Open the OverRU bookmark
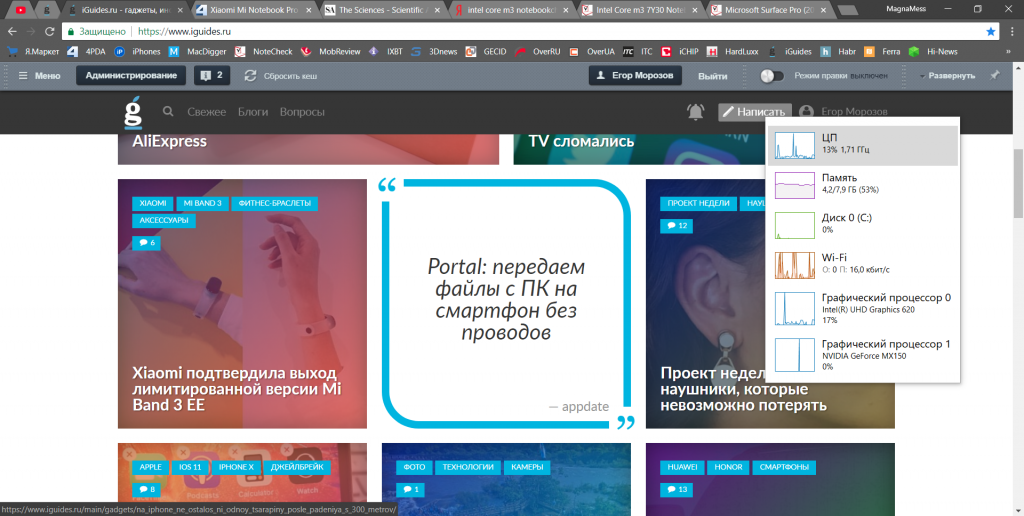Viewport: 1024px width, 516px height. click(x=538, y=52)
